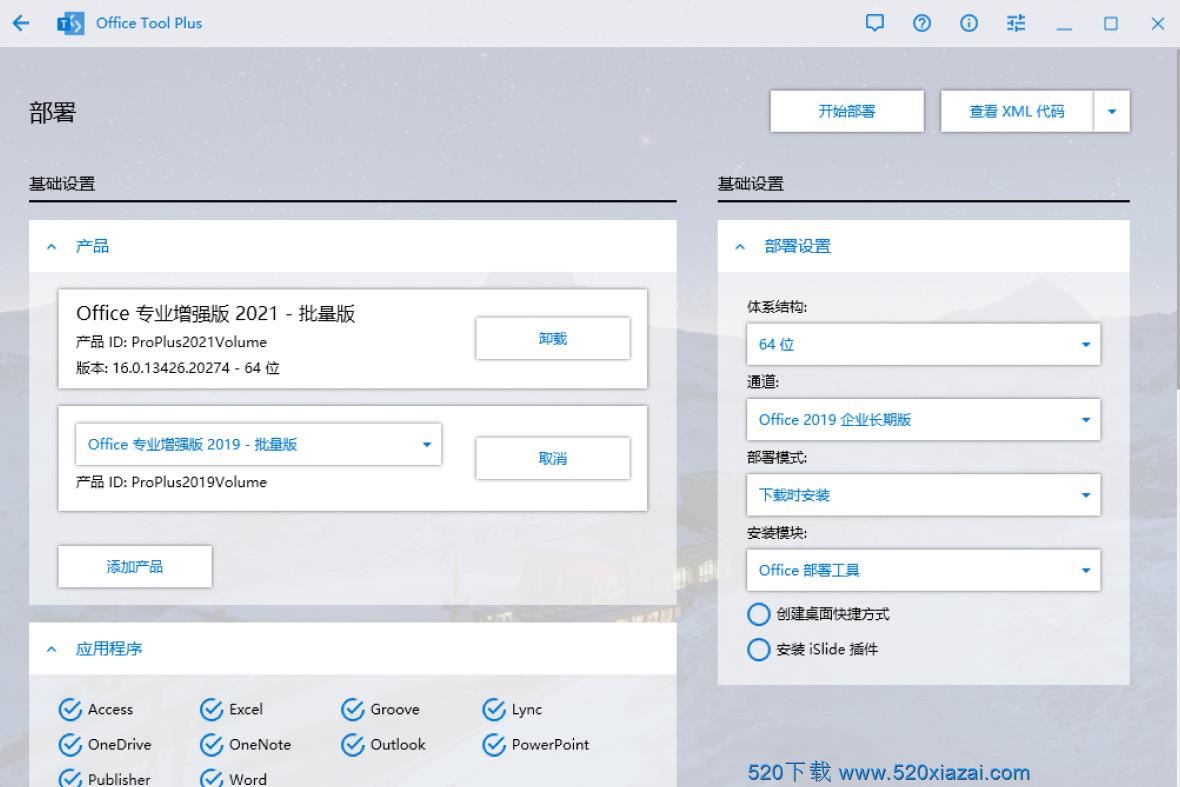Enable 安装 iSlide 插件 option

pos(759,649)
